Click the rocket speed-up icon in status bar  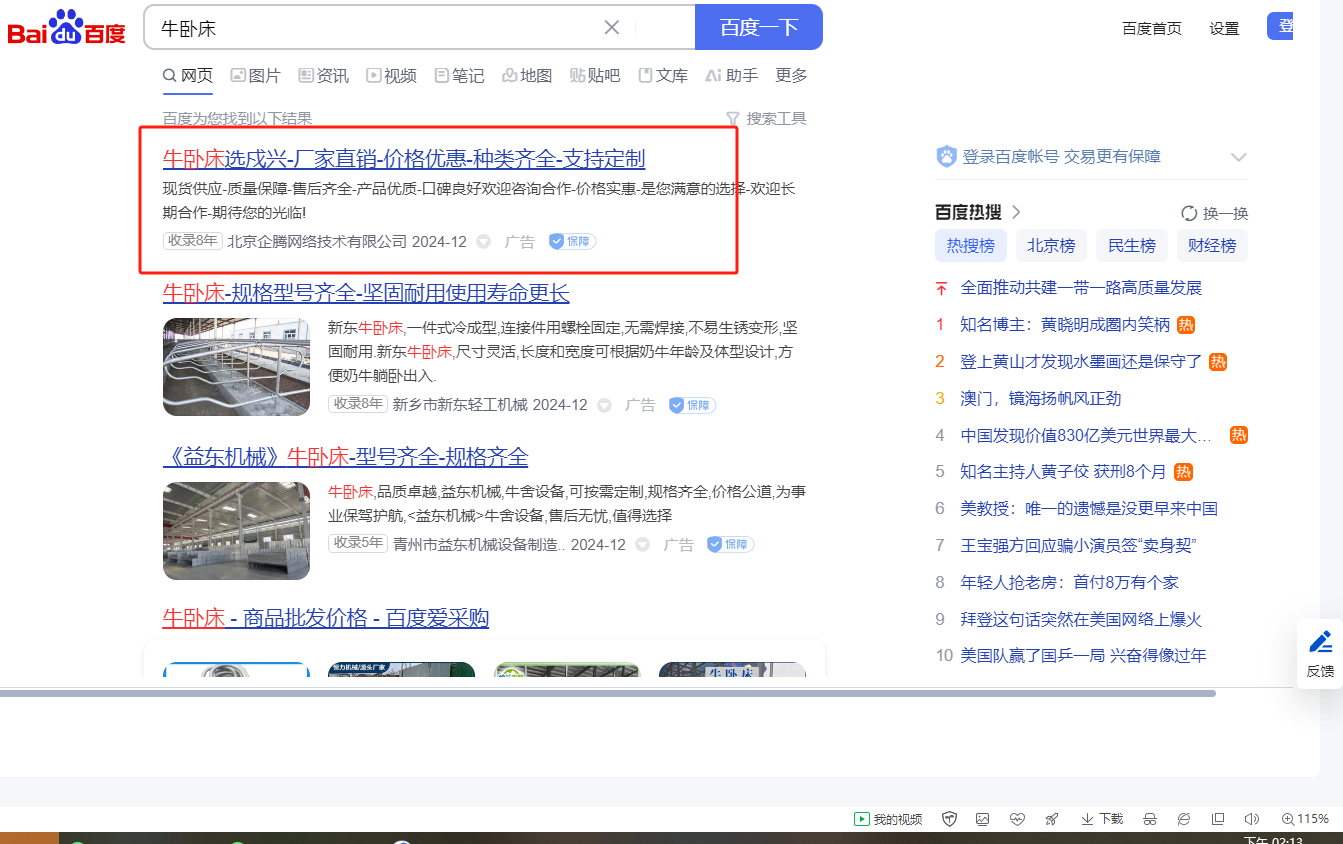(1051, 819)
